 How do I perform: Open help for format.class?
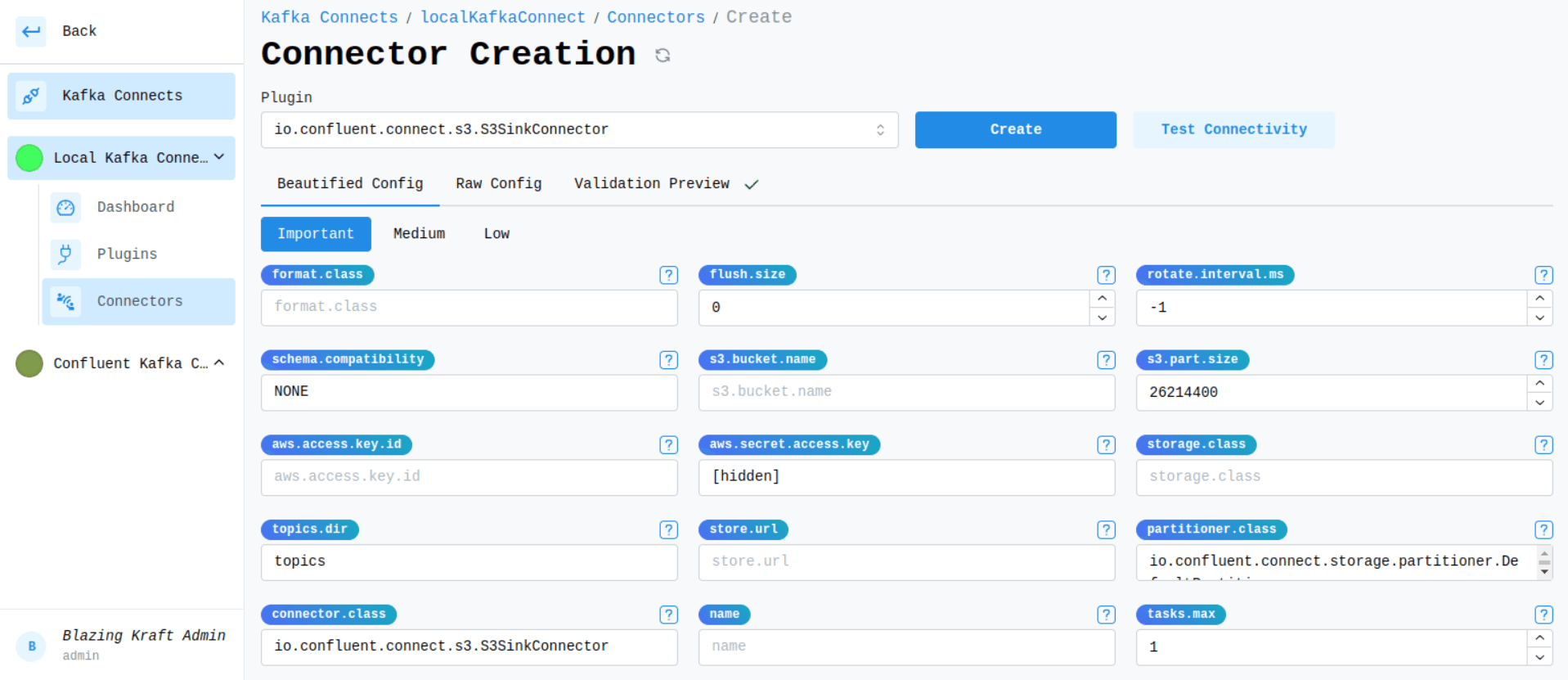[x=668, y=275]
